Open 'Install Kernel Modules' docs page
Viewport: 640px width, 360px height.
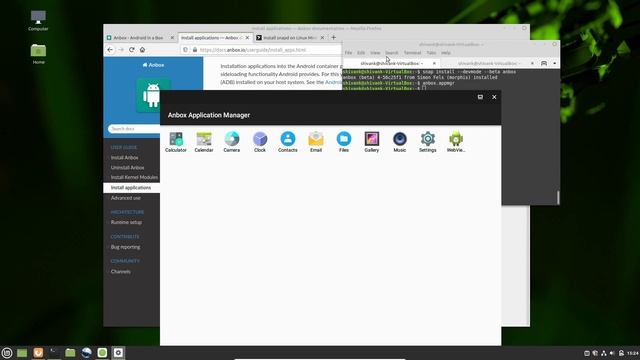[x=134, y=177]
